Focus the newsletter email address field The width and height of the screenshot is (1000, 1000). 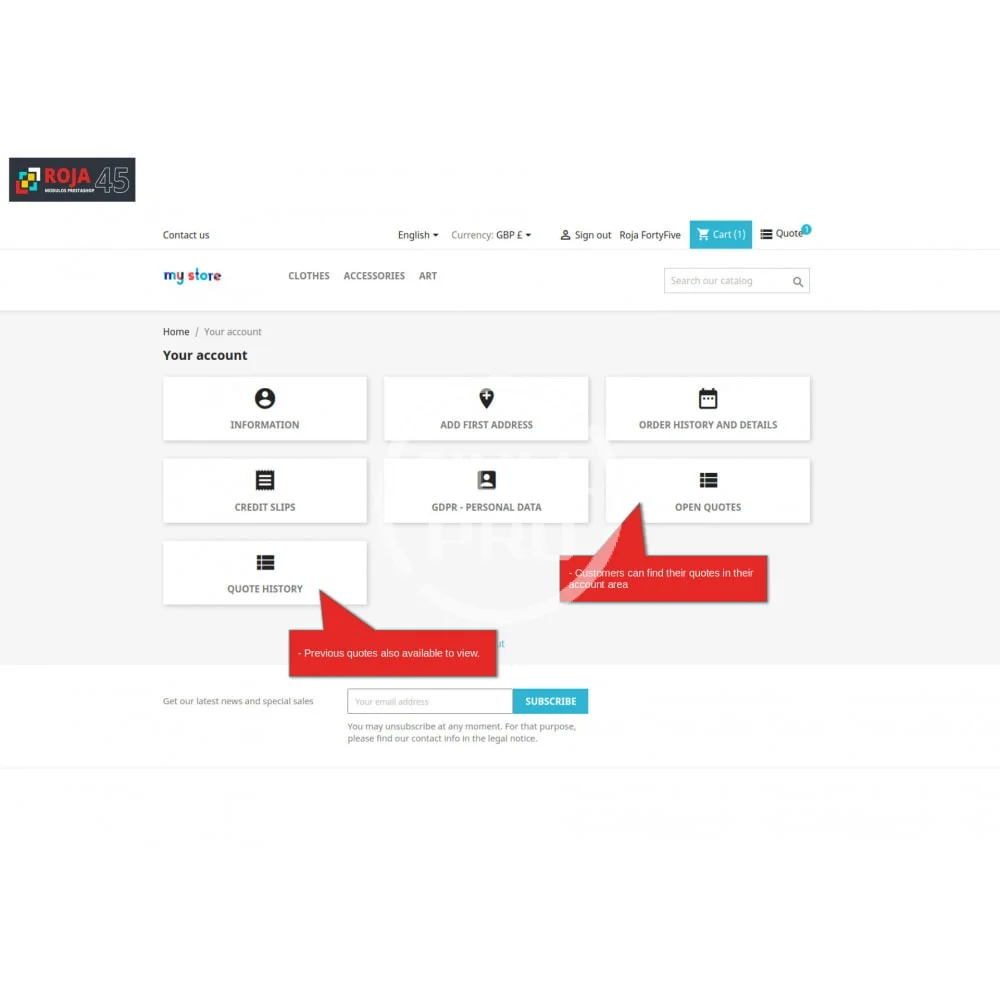(x=430, y=701)
